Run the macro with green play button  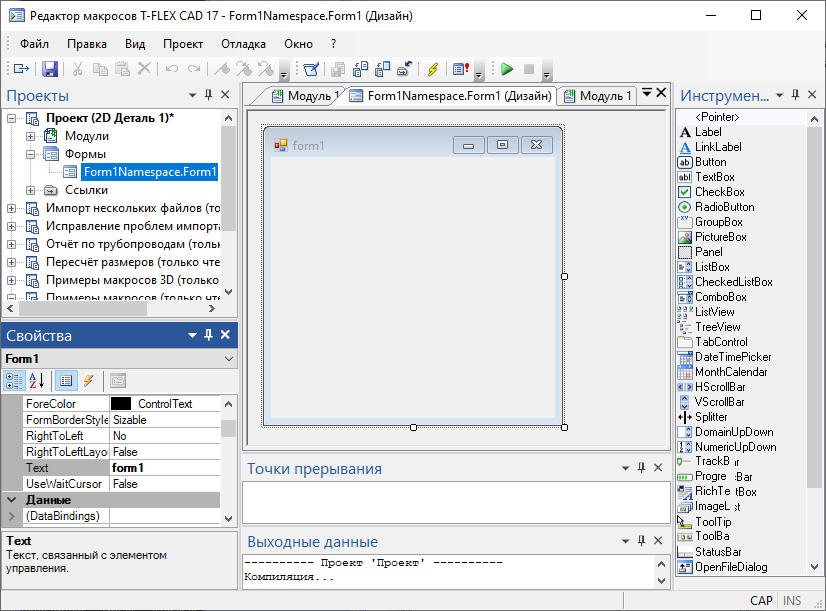(x=507, y=69)
